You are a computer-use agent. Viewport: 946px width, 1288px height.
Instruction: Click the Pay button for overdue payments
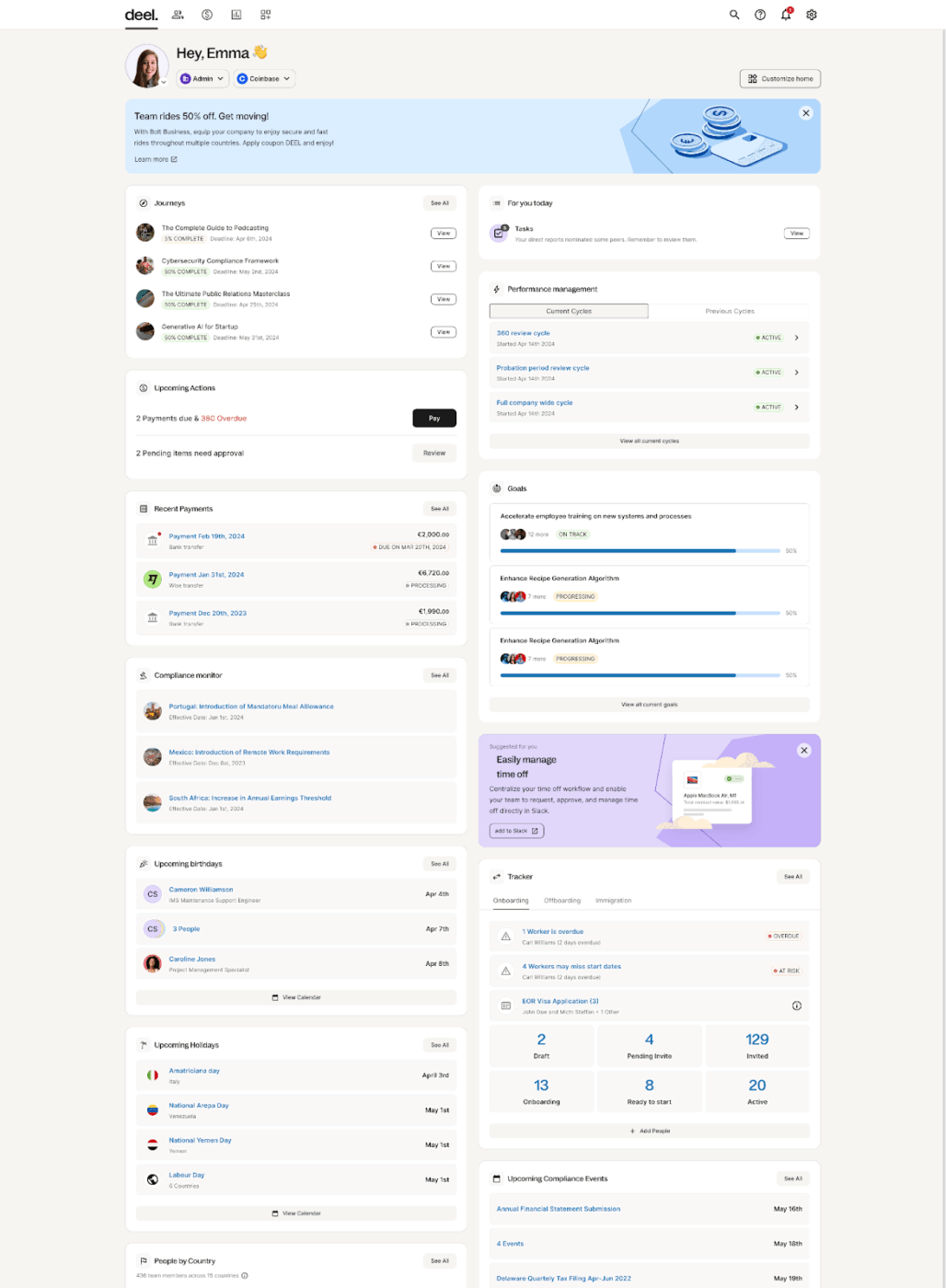pos(433,418)
